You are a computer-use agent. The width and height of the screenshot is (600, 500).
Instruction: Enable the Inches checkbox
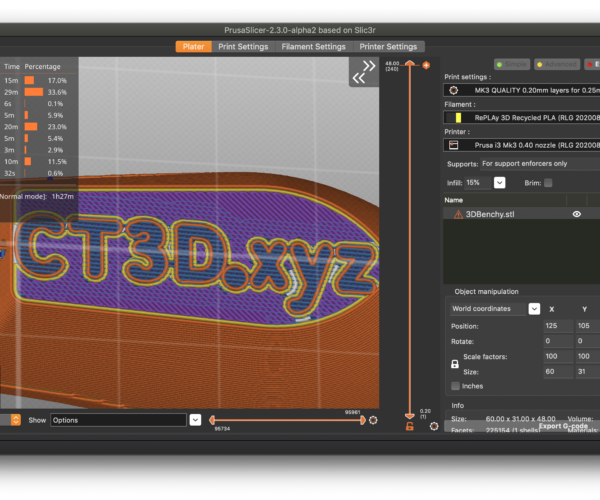[x=455, y=386]
